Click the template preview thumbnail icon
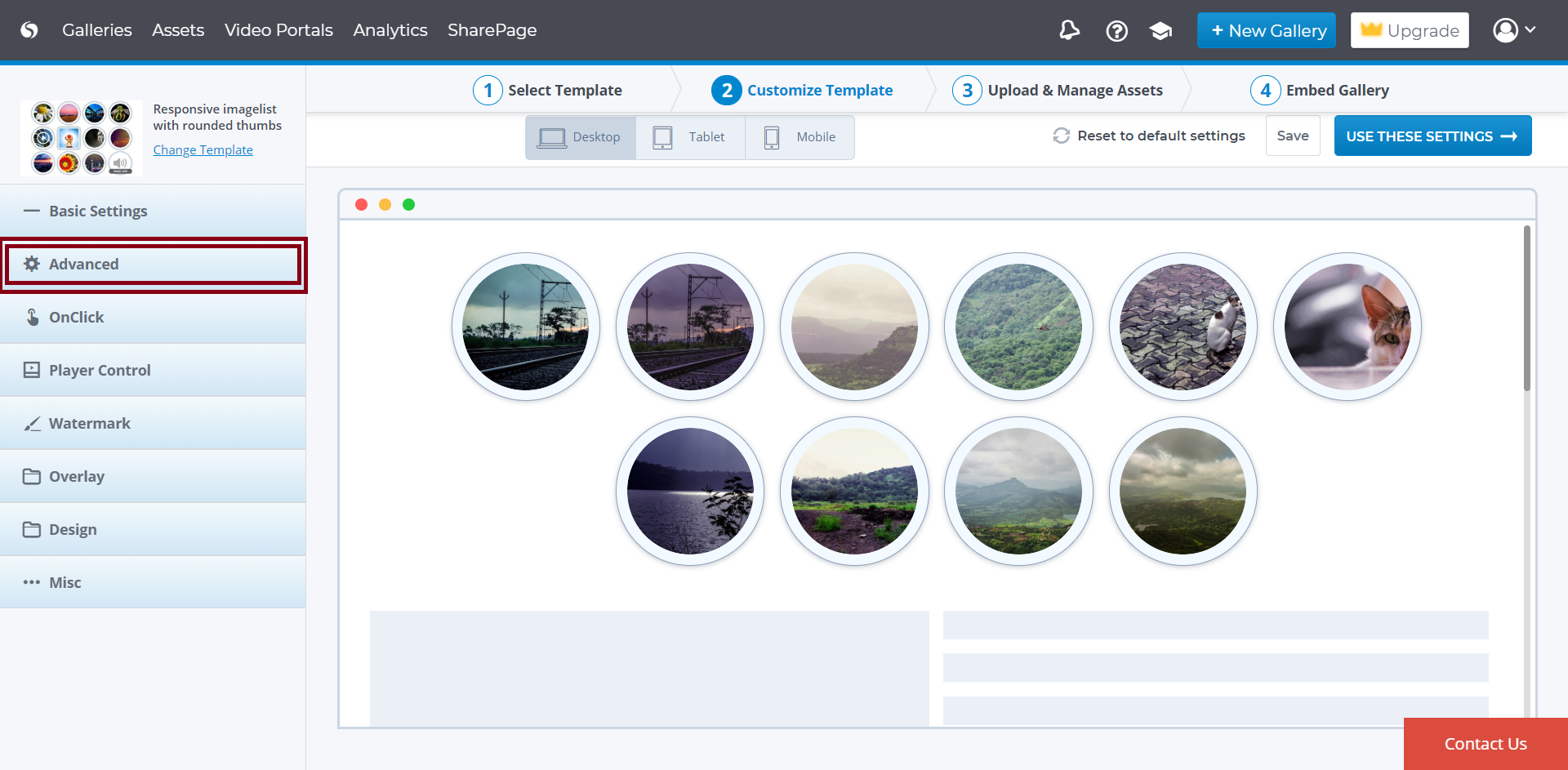 [x=82, y=138]
